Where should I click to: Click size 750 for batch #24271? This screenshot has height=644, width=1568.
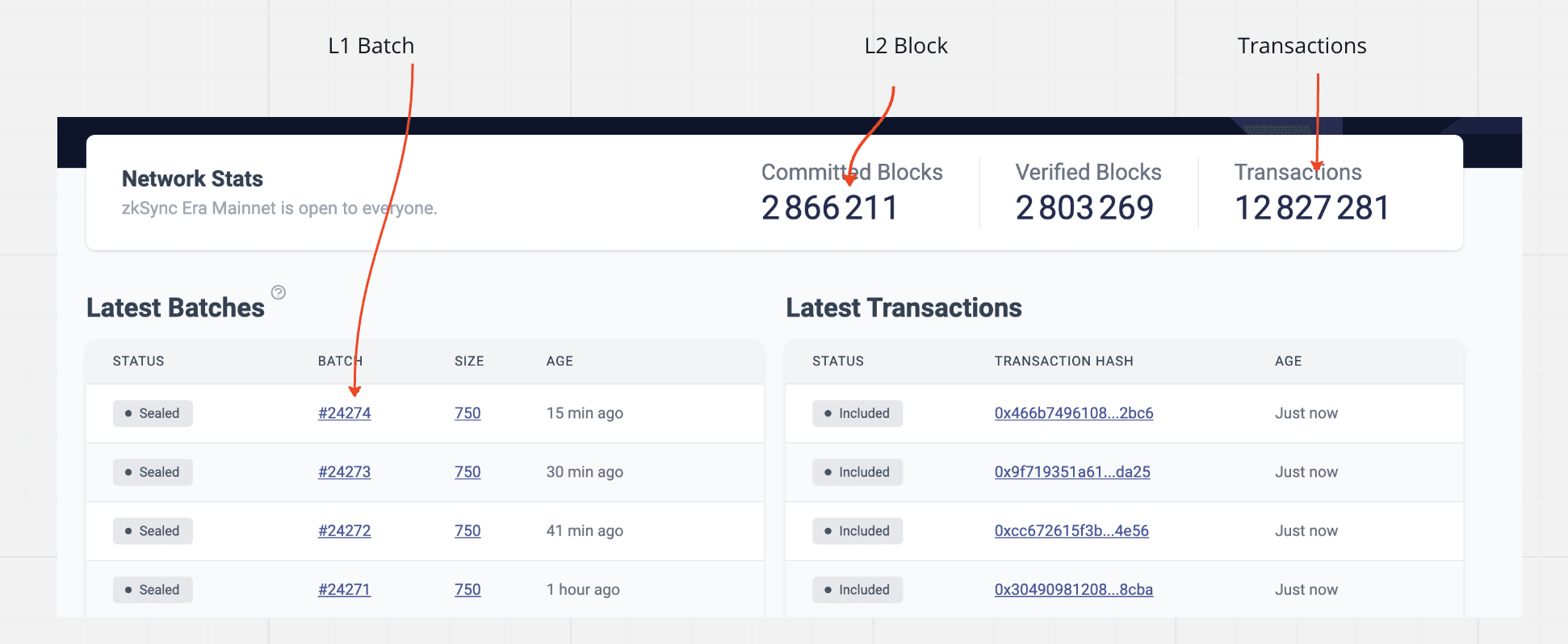pos(467,590)
